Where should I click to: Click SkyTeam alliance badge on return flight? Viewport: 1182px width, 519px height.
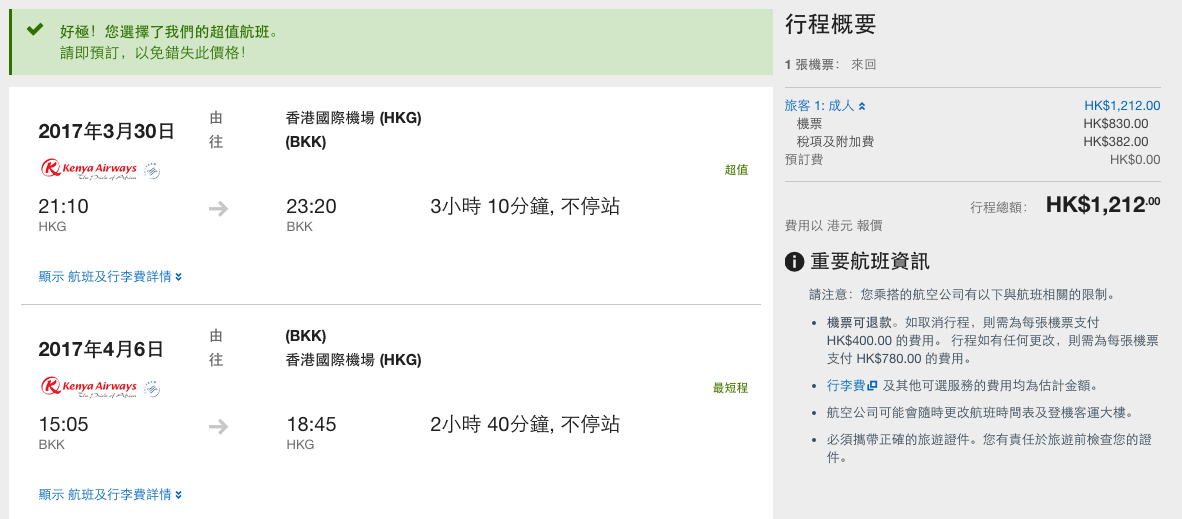coord(152,388)
